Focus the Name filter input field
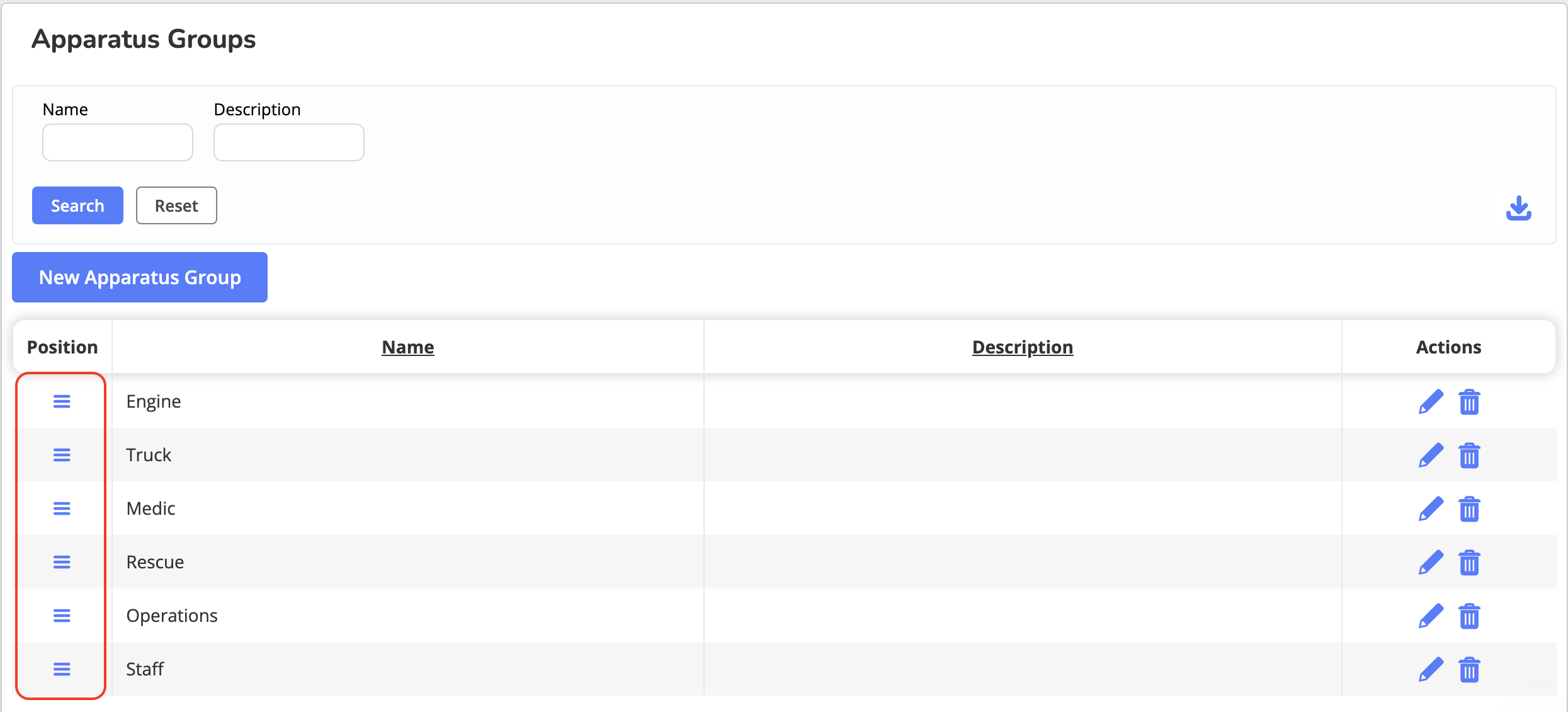 pyautogui.click(x=118, y=142)
